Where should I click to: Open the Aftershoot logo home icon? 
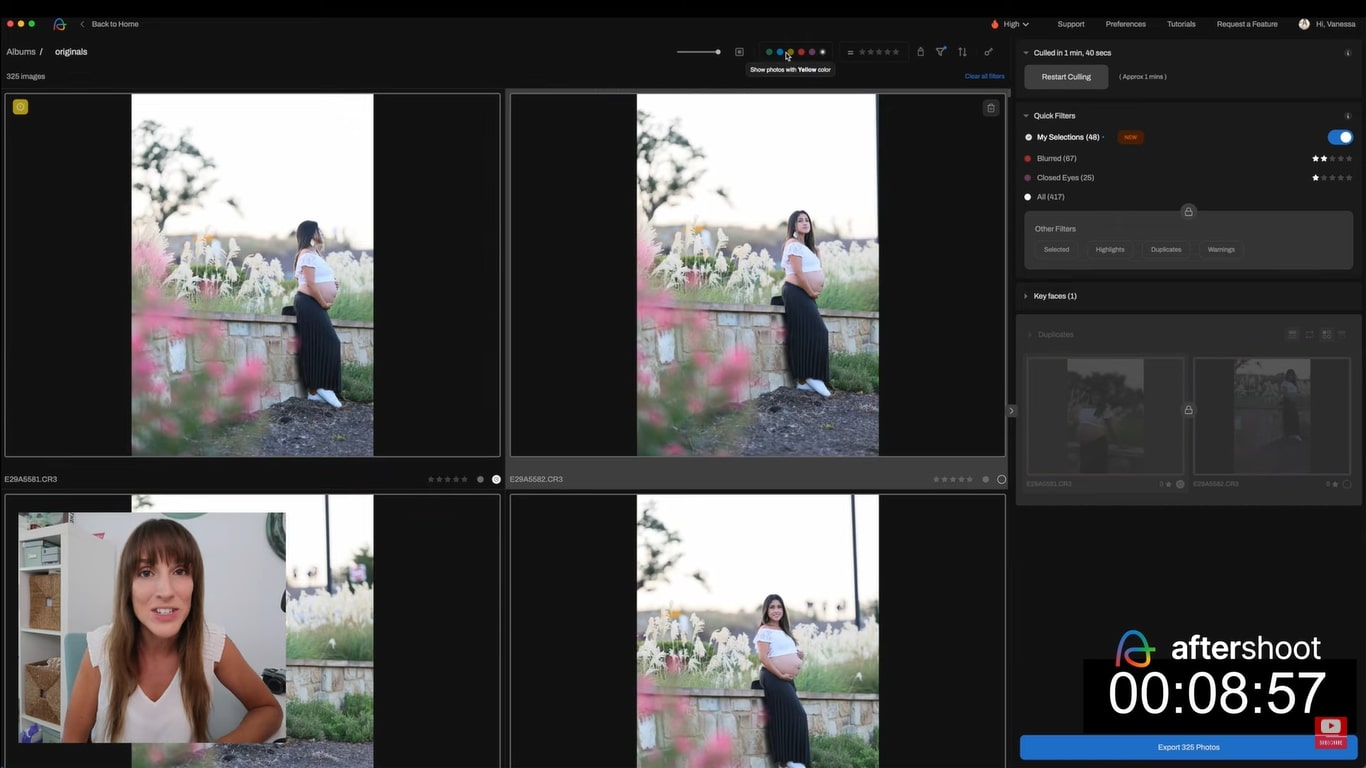coord(60,24)
